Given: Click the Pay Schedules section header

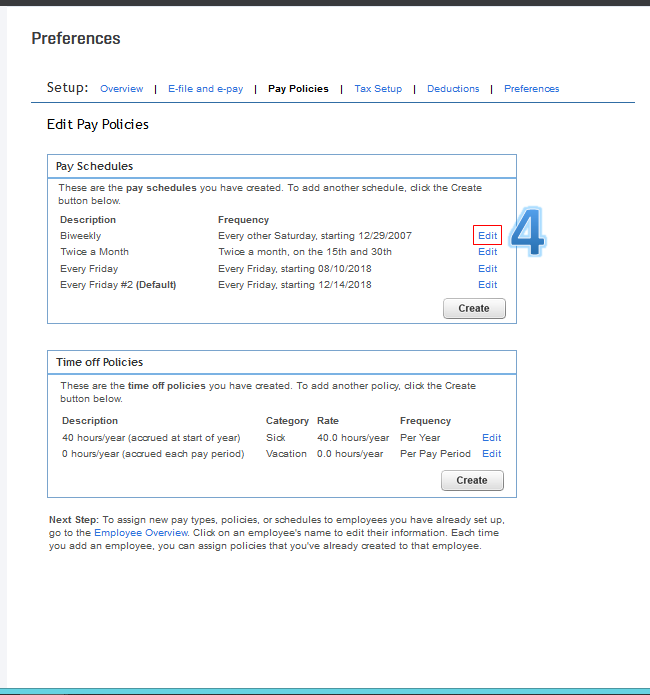Looking at the screenshot, I should pyautogui.click(x=94, y=166).
